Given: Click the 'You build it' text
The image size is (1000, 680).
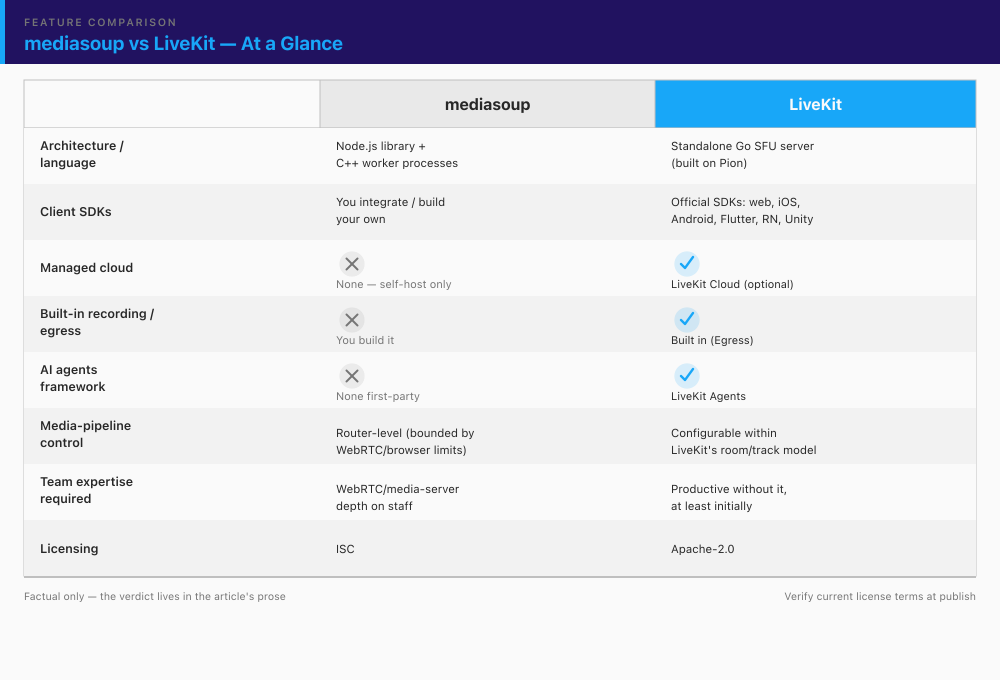Looking at the screenshot, I should click(365, 341).
